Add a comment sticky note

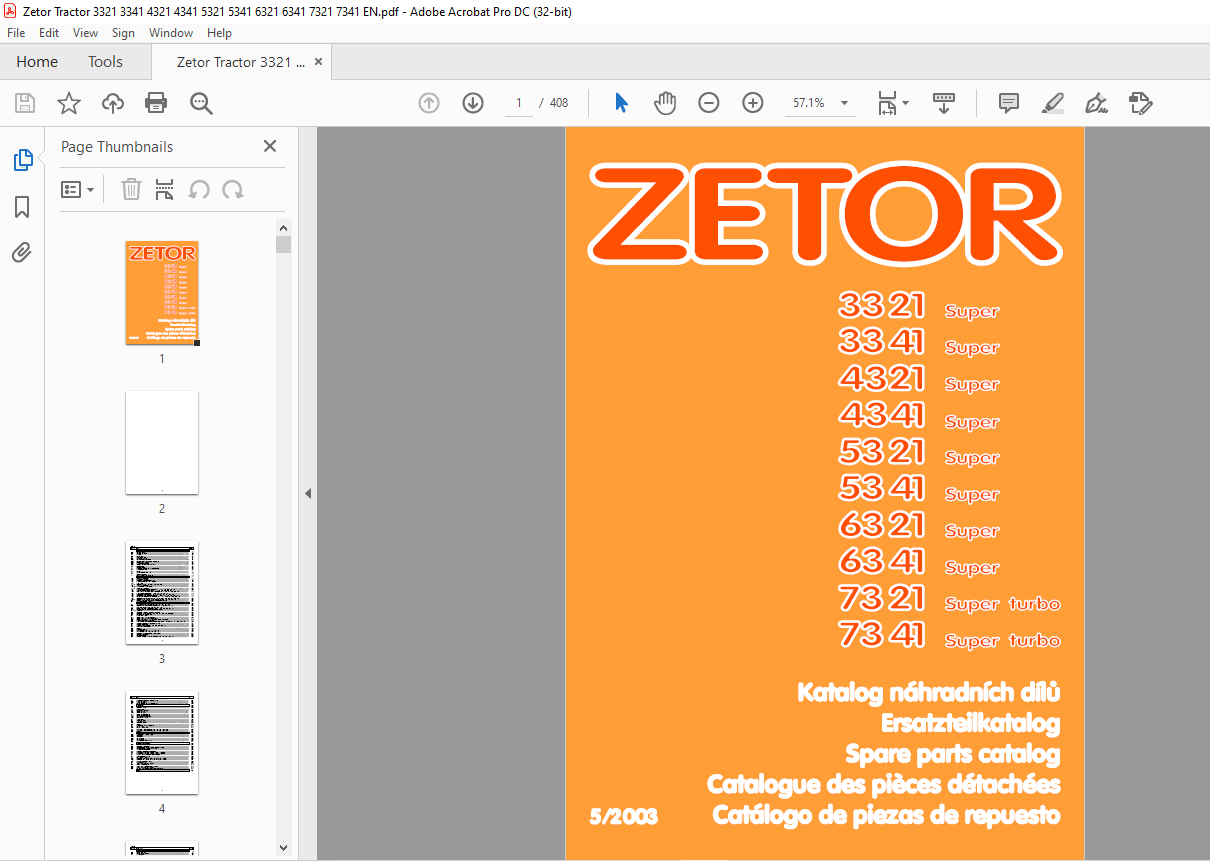[1009, 103]
